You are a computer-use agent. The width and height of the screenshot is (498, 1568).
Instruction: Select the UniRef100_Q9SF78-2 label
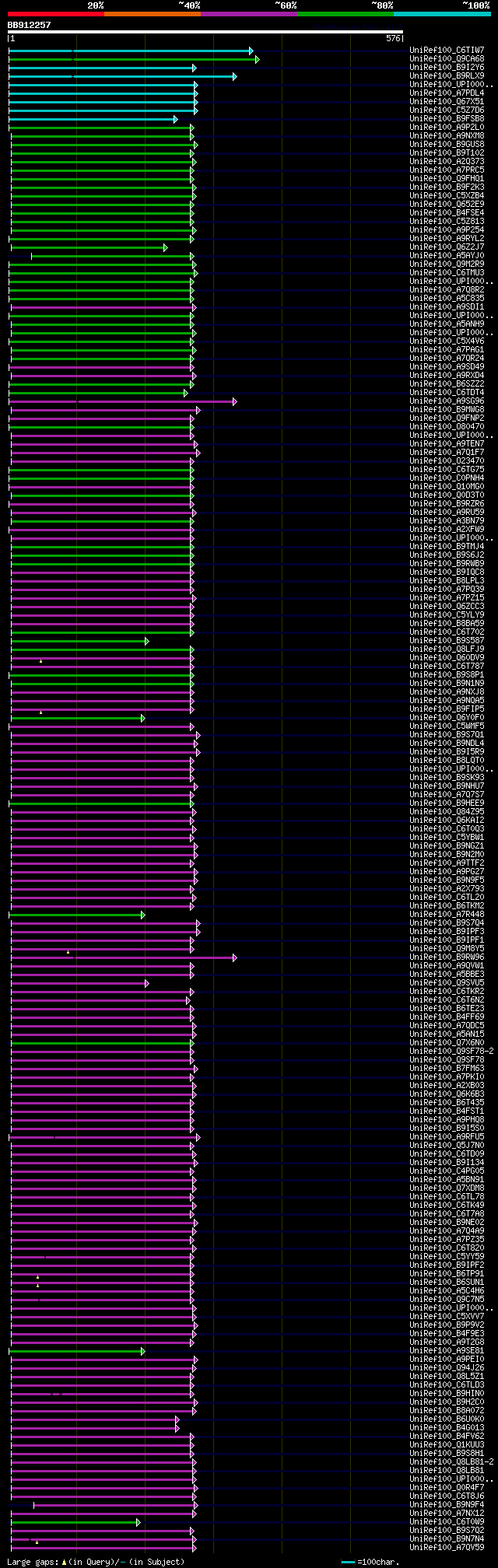(x=451, y=1052)
